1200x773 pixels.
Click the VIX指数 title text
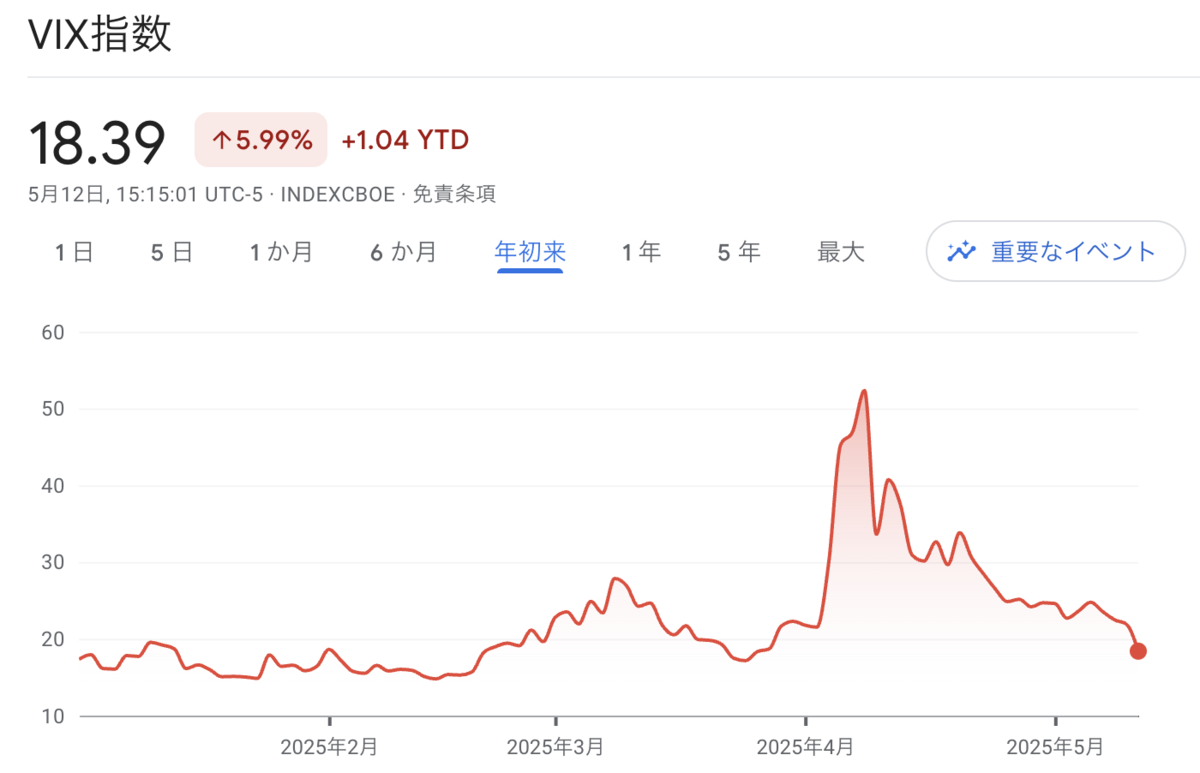click(x=100, y=34)
